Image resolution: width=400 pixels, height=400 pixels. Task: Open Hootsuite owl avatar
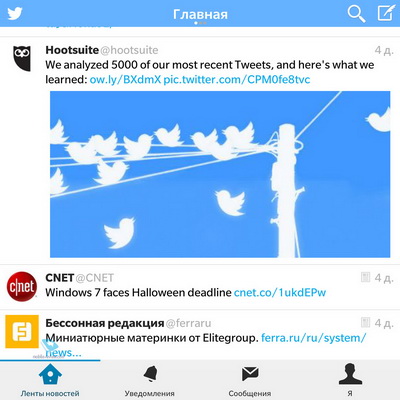coord(22,58)
